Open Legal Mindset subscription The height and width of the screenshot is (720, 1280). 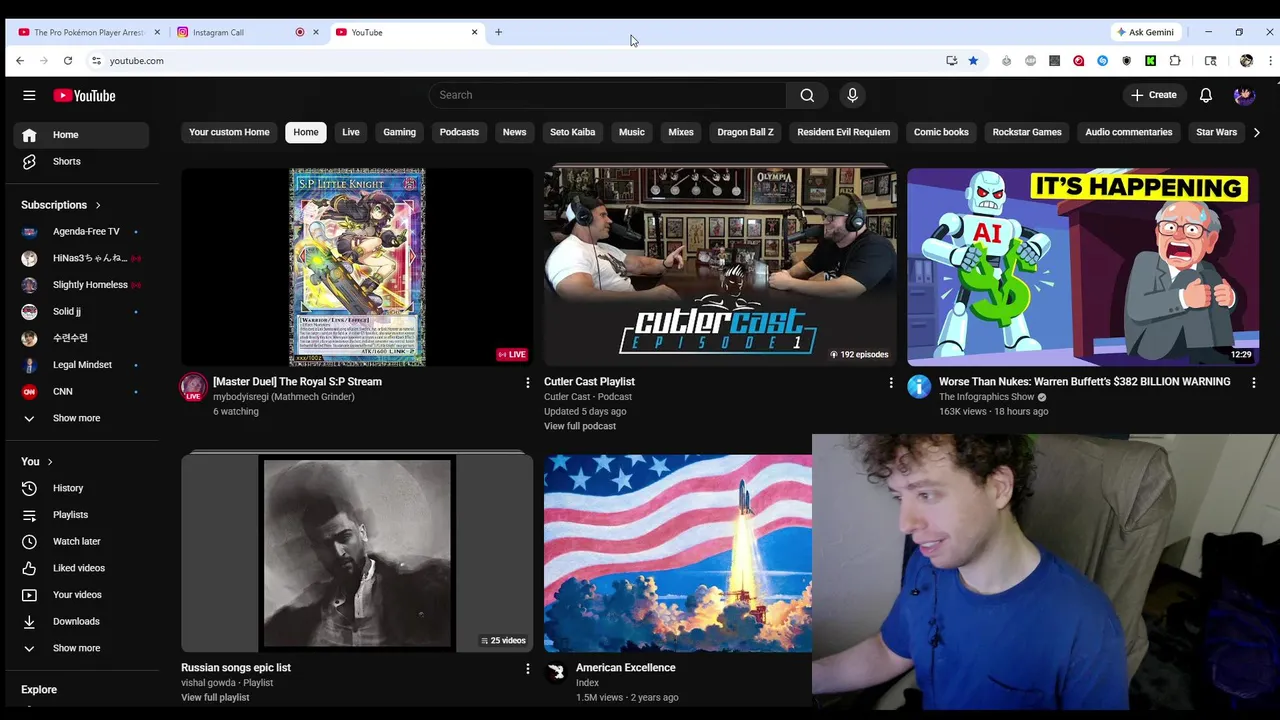[81, 365]
